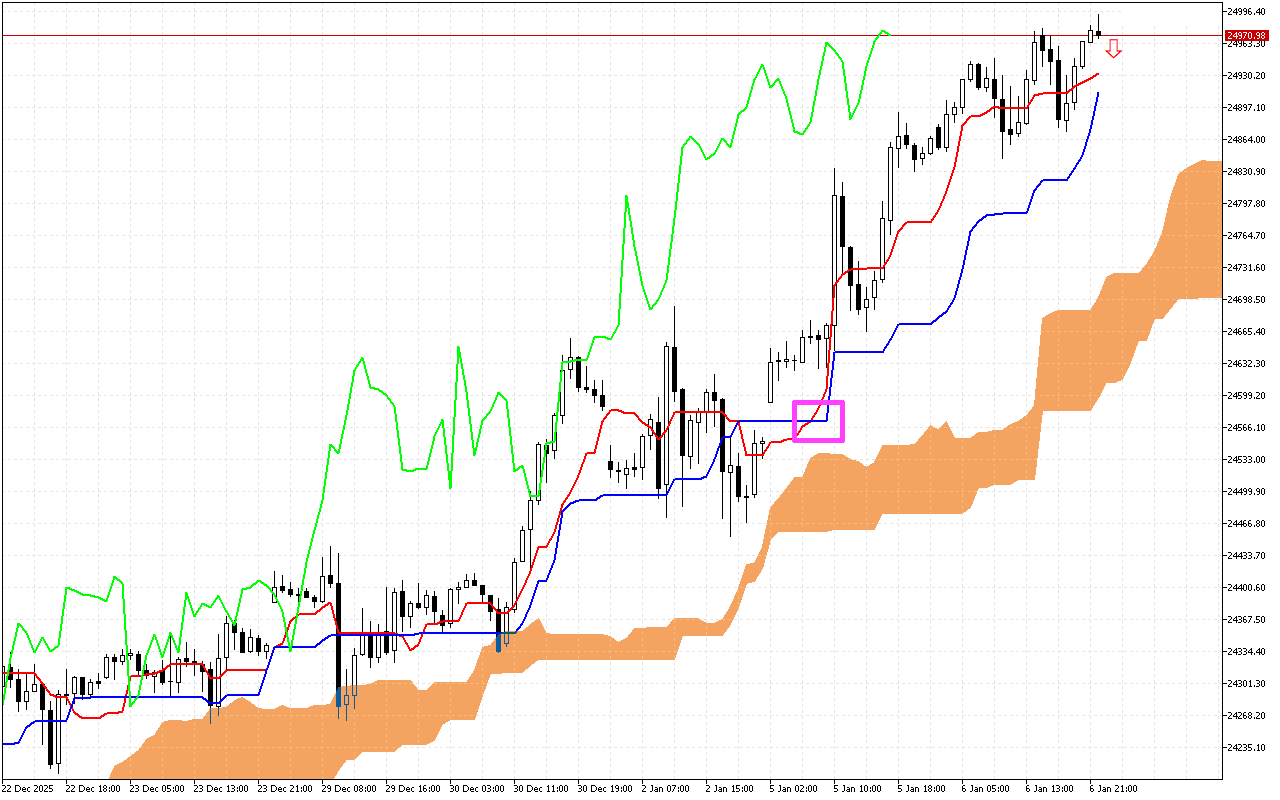Select the last candlestick at the chart's right edge
Viewport: 1280px width, 800px height.
point(1099,33)
